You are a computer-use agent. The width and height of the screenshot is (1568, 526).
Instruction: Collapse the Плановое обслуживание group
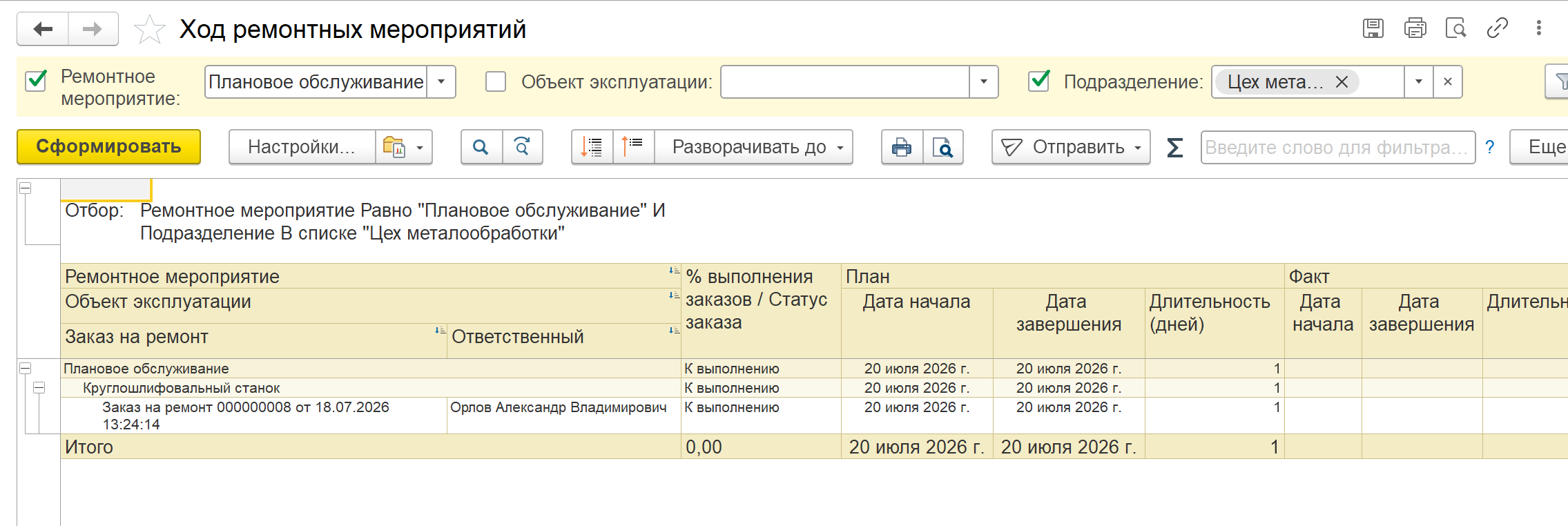click(26, 368)
